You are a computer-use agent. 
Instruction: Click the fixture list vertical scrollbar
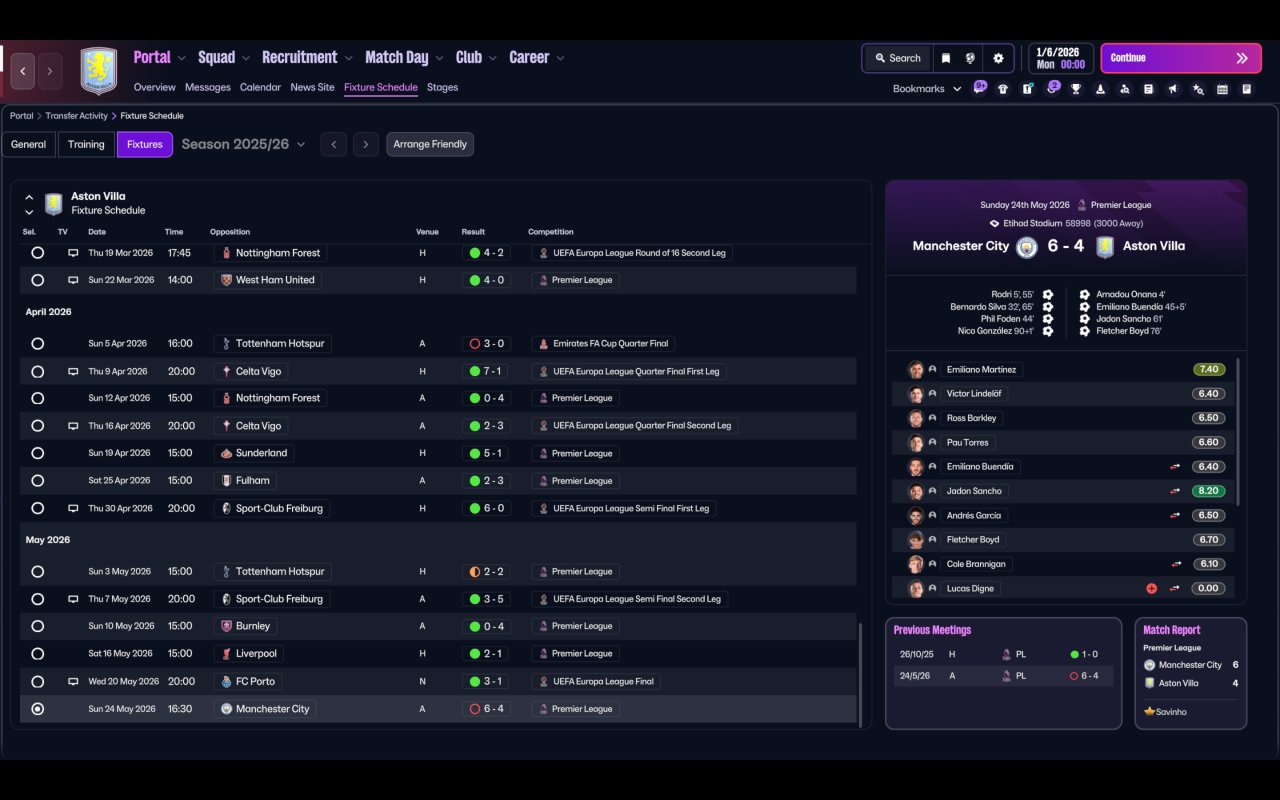coord(859,673)
